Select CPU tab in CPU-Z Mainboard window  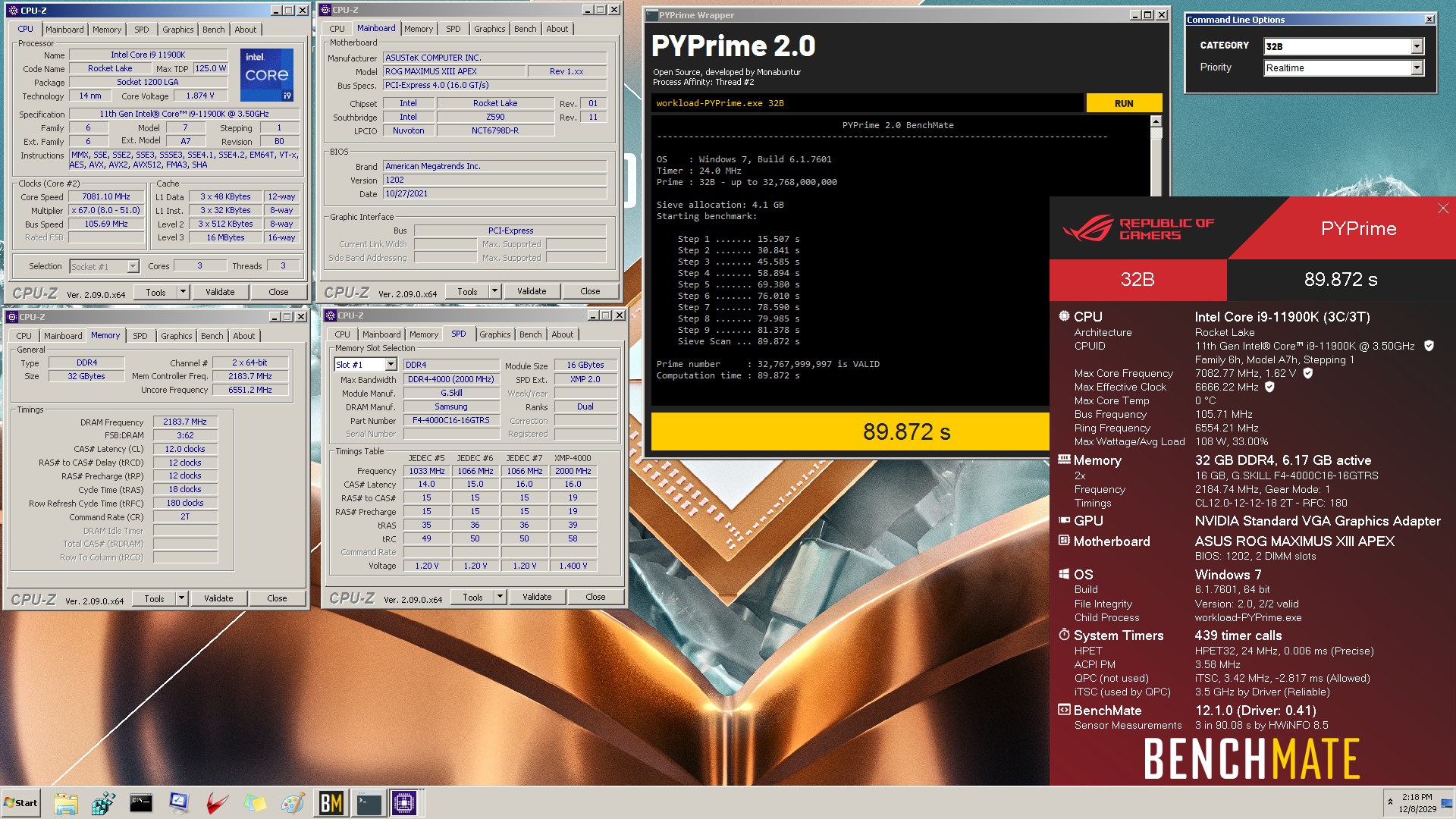pyautogui.click(x=337, y=29)
